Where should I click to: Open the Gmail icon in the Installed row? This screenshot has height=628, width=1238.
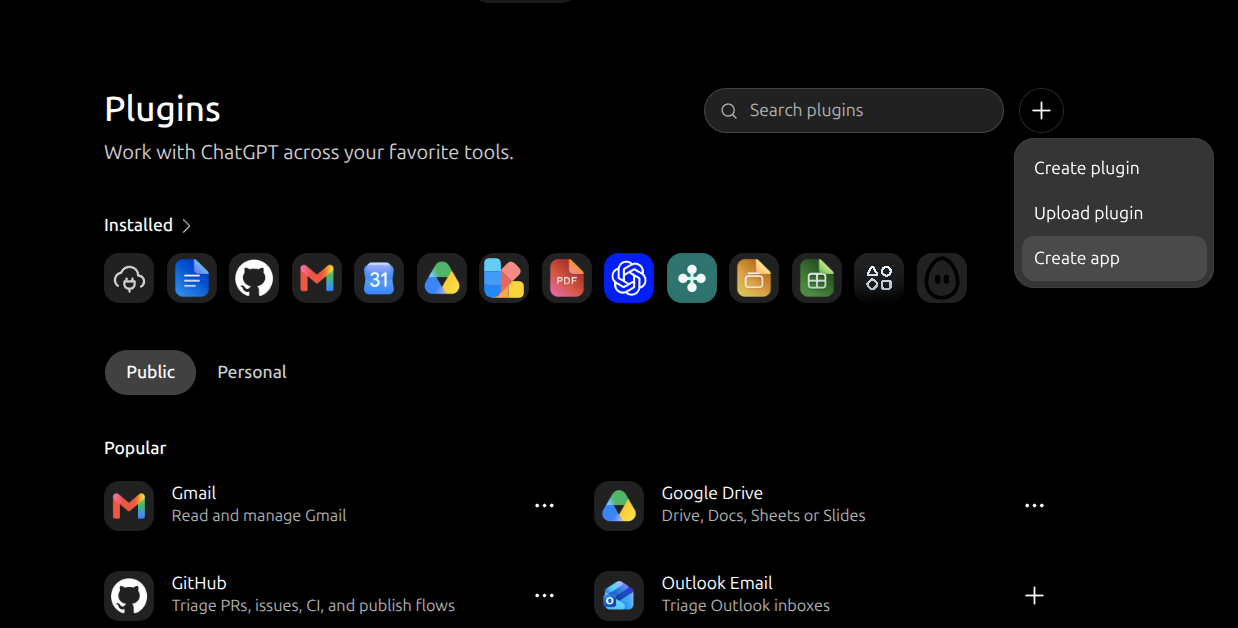(317, 278)
